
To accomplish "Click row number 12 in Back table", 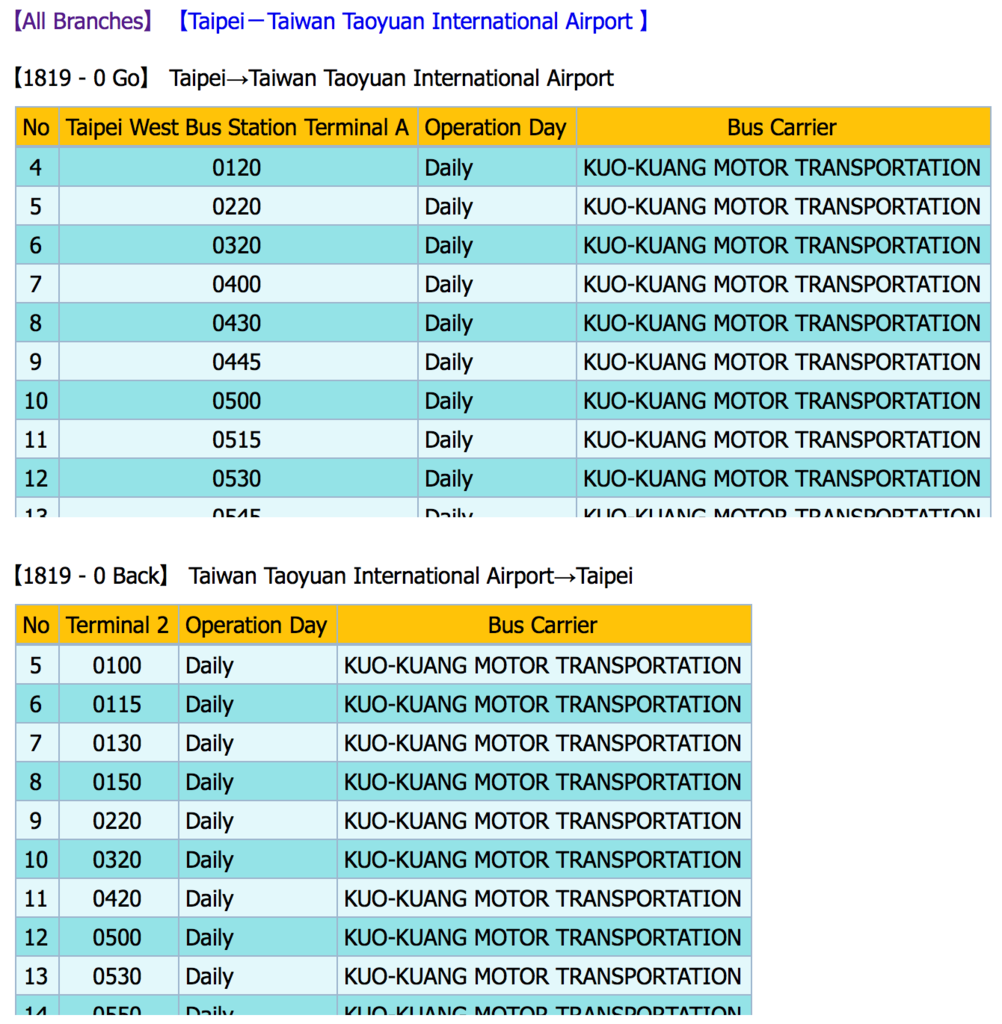I will pos(36,937).
